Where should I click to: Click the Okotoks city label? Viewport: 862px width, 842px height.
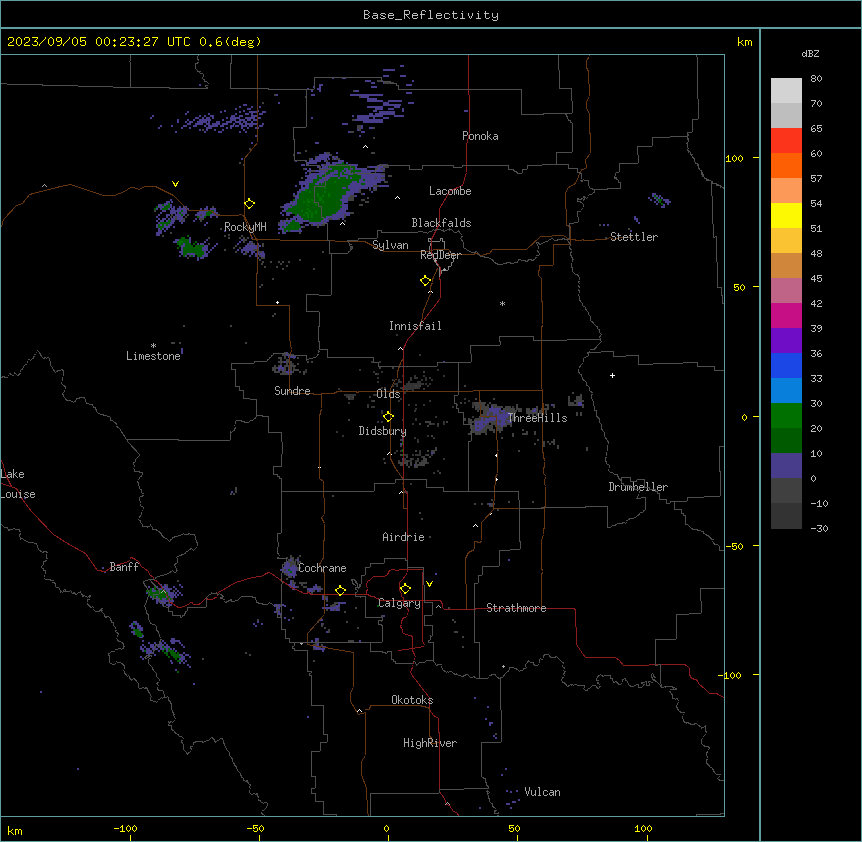pos(412,700)
